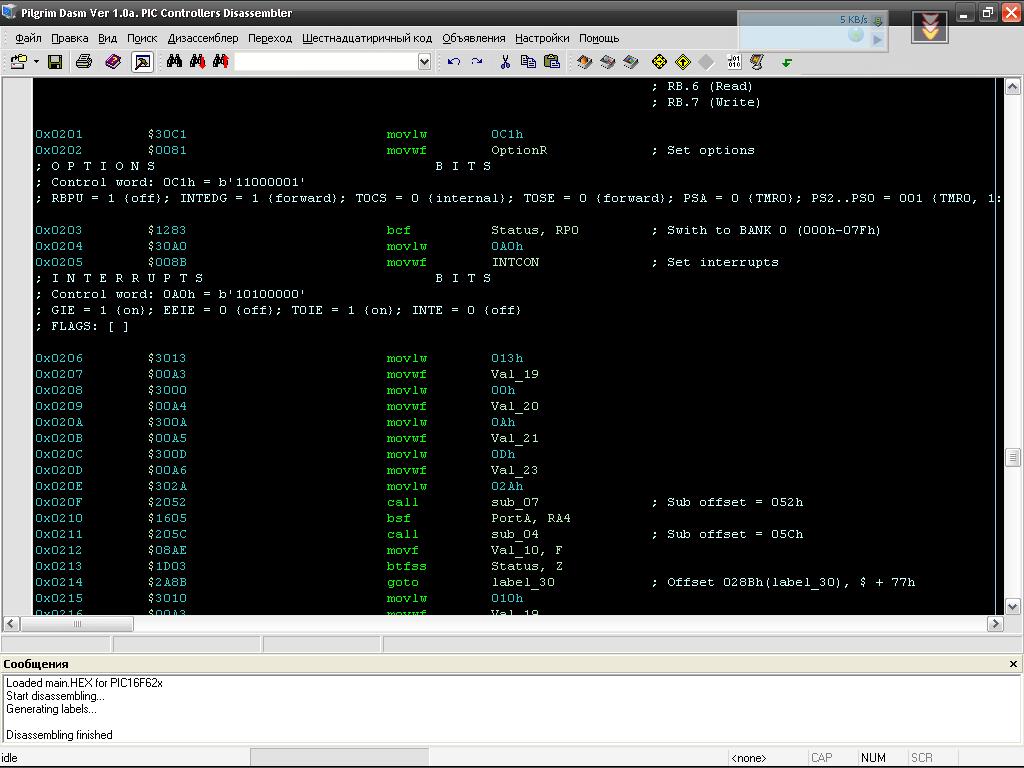This screenshot has width=1024, height=768.
Task: Open the Шестнадцатиричный код menu
Action: point(367,38)
